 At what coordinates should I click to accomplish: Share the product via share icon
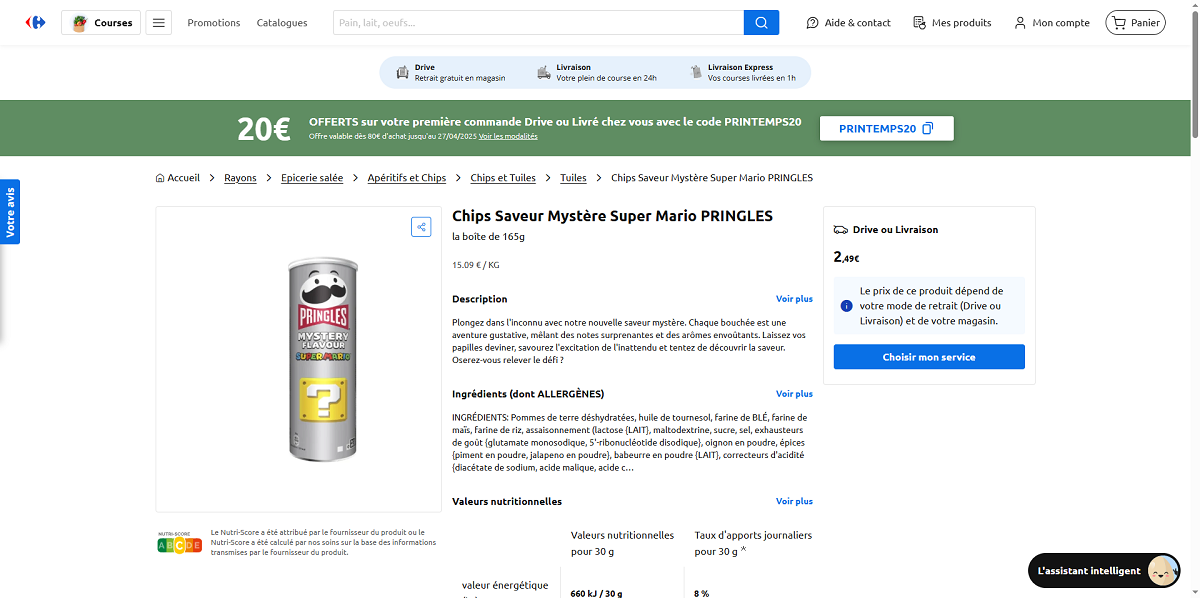(x=421, y=227)
